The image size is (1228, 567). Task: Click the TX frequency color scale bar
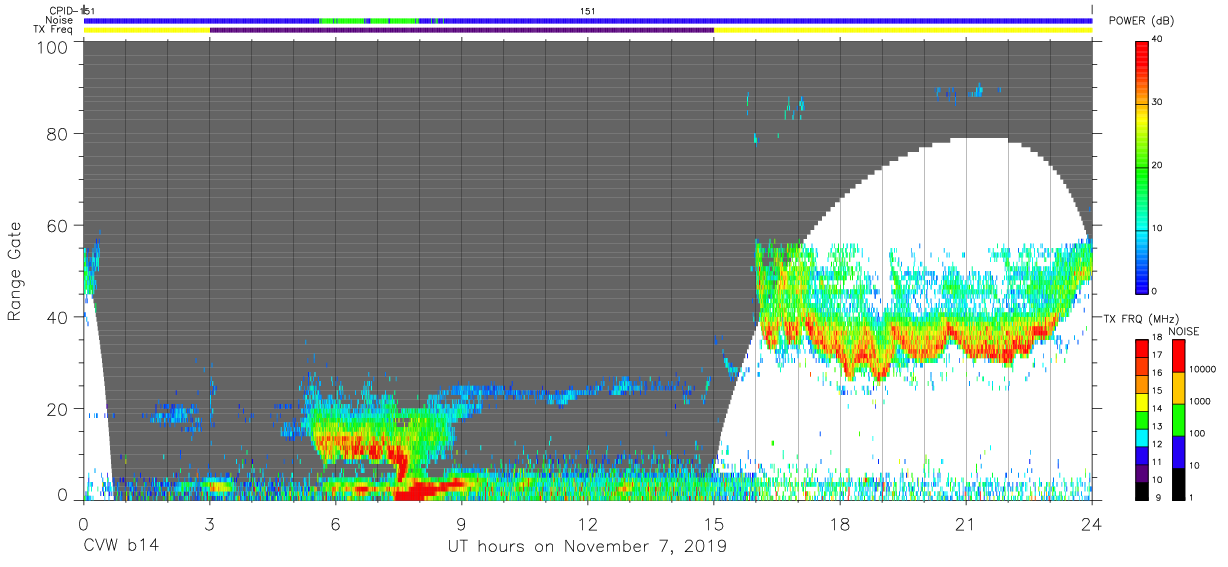(x=1143, y=419)
